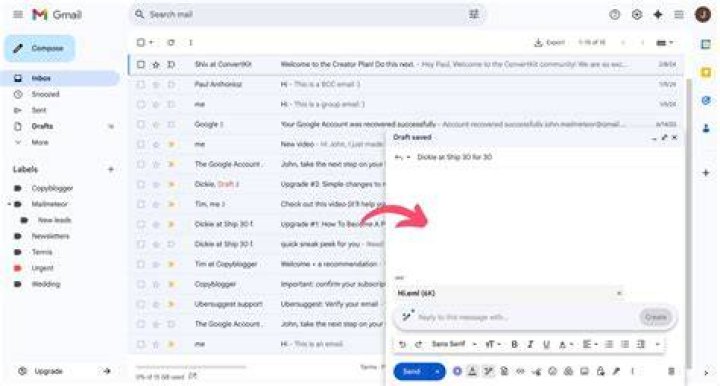
Task: Open reply type dropdown in draft
Action: (x=403, y=157)
